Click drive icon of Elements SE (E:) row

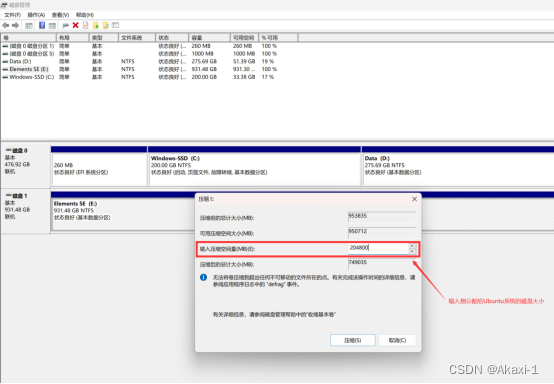tap(5, 69)
